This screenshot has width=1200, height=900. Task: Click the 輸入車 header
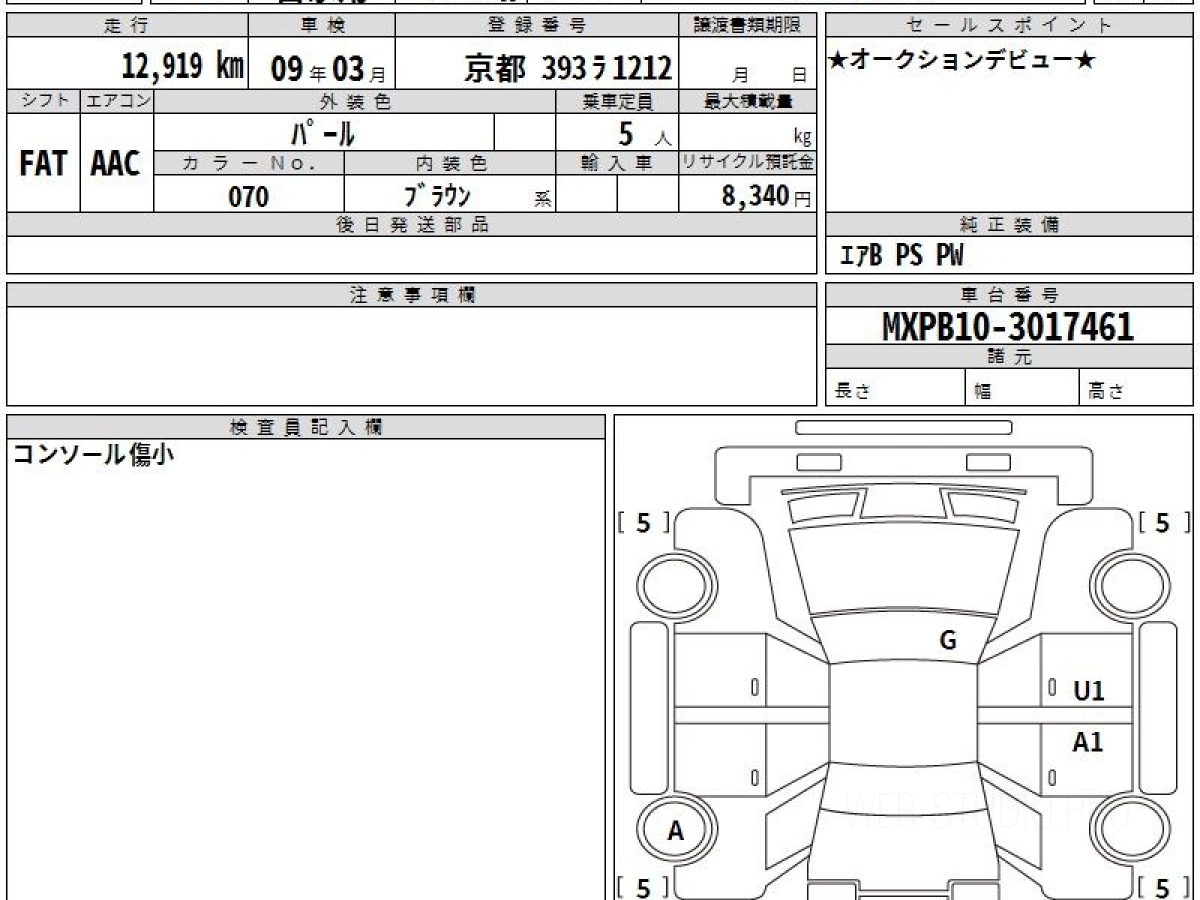[x=617, y=164]
